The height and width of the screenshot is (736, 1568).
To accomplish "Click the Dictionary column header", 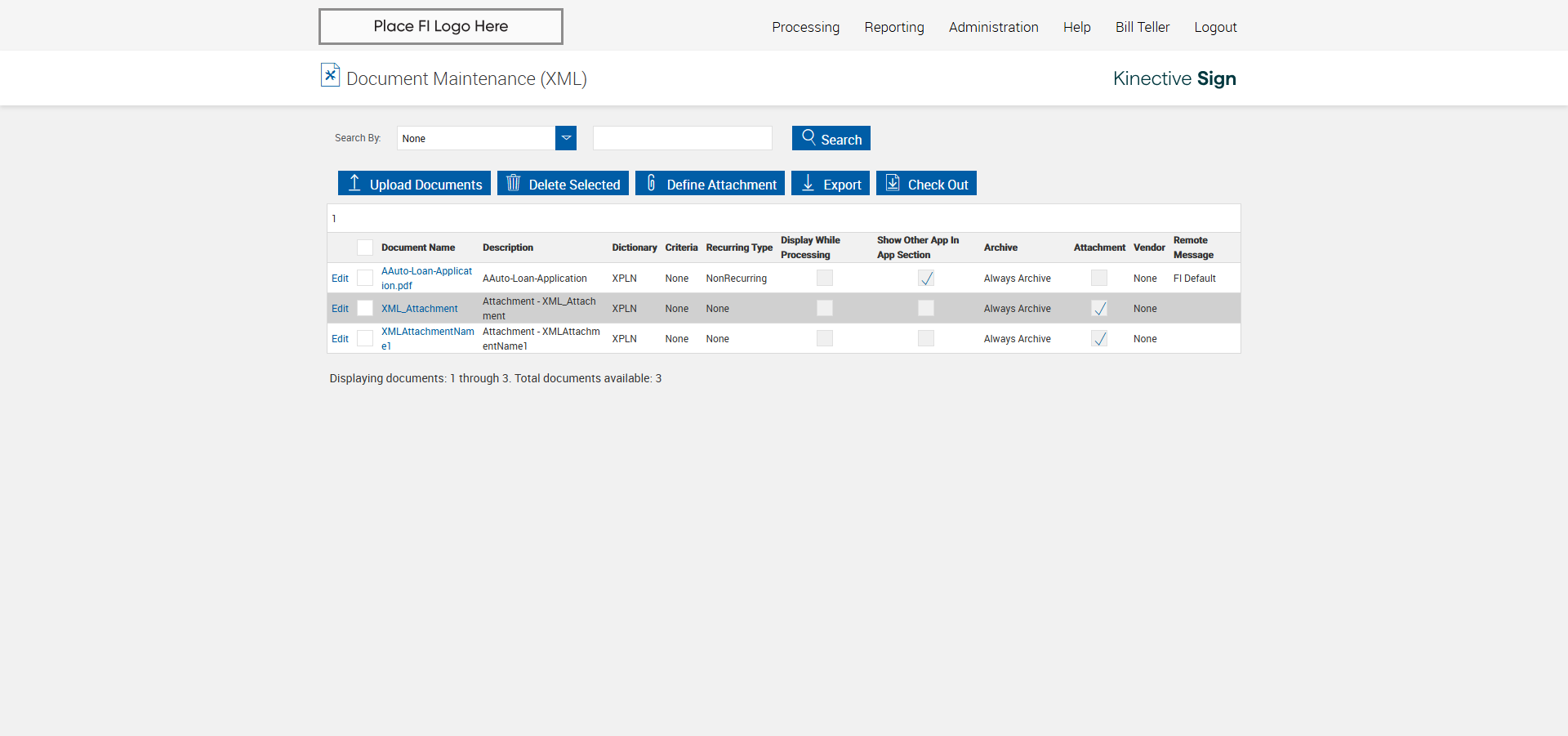I will (x=635, y=248).
